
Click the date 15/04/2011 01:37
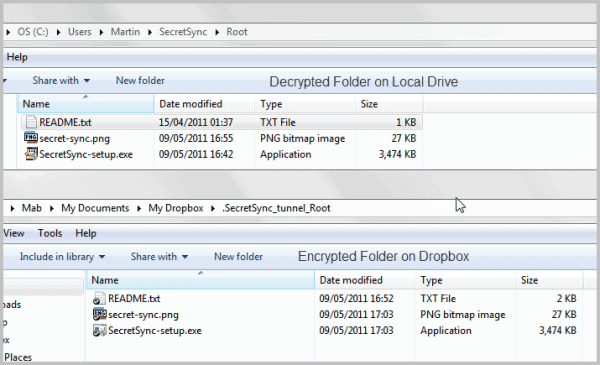pyautogui.click(x=196, y=122)
